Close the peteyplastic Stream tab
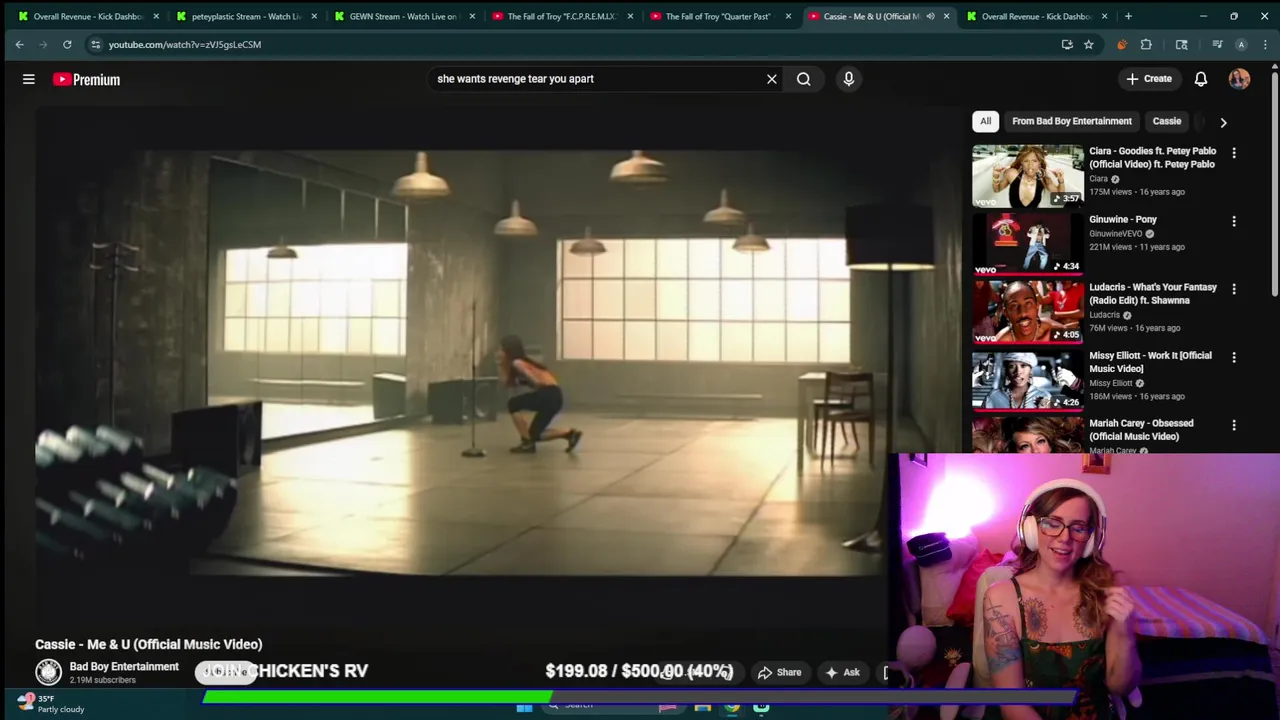The height and width of the screenshot is (720, 1280). click(314, 16)
